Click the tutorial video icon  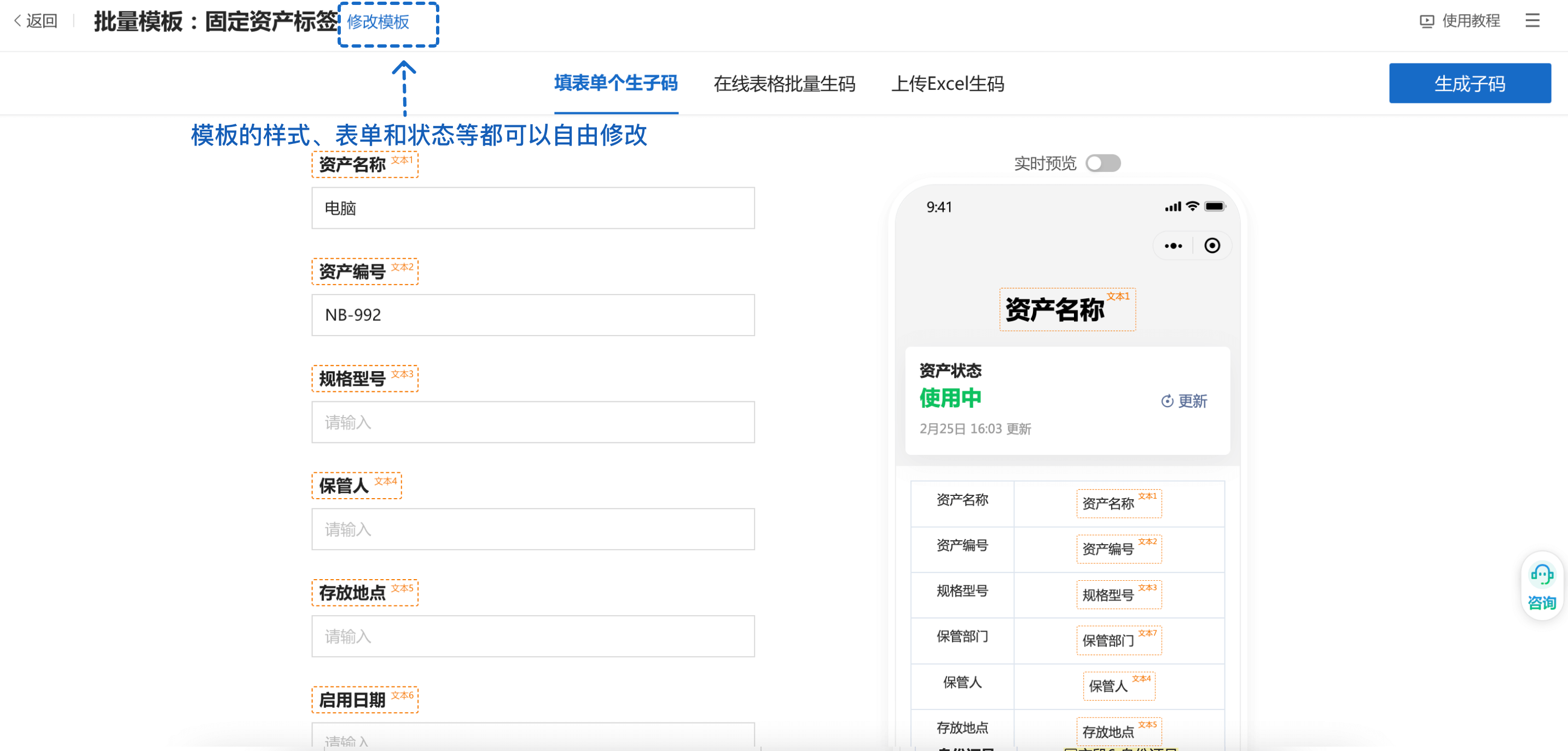pyautogui.click(x=1427, y=21)
